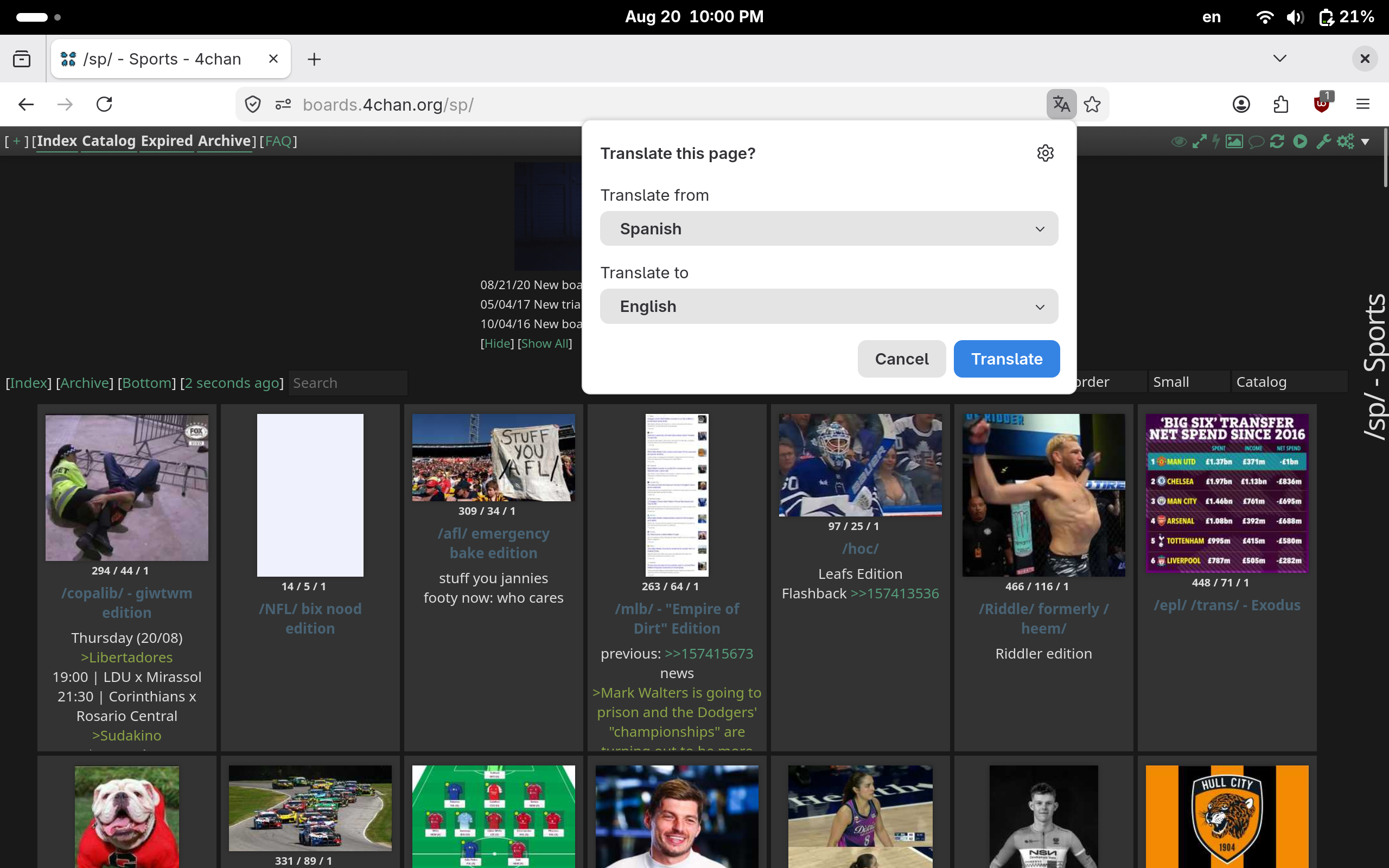Bookmark this page with the star
The height and width of the screenshot is (868, 1389).
click(1092, 105)
